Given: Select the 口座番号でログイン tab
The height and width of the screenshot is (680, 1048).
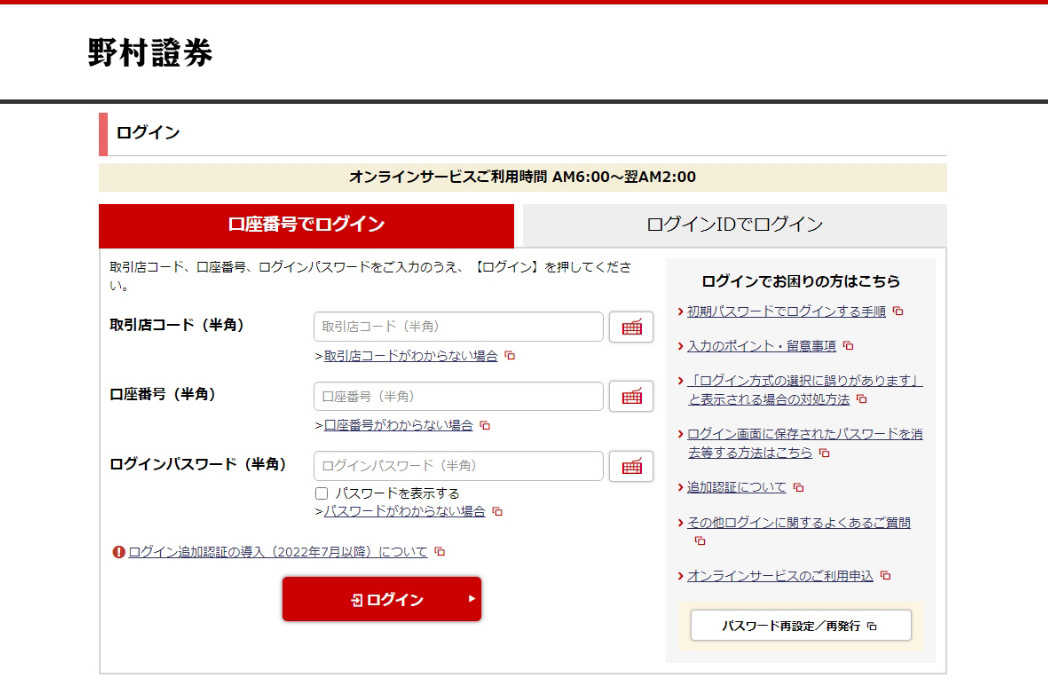Looking at the screenshot, I should click(x=306, y=225).
